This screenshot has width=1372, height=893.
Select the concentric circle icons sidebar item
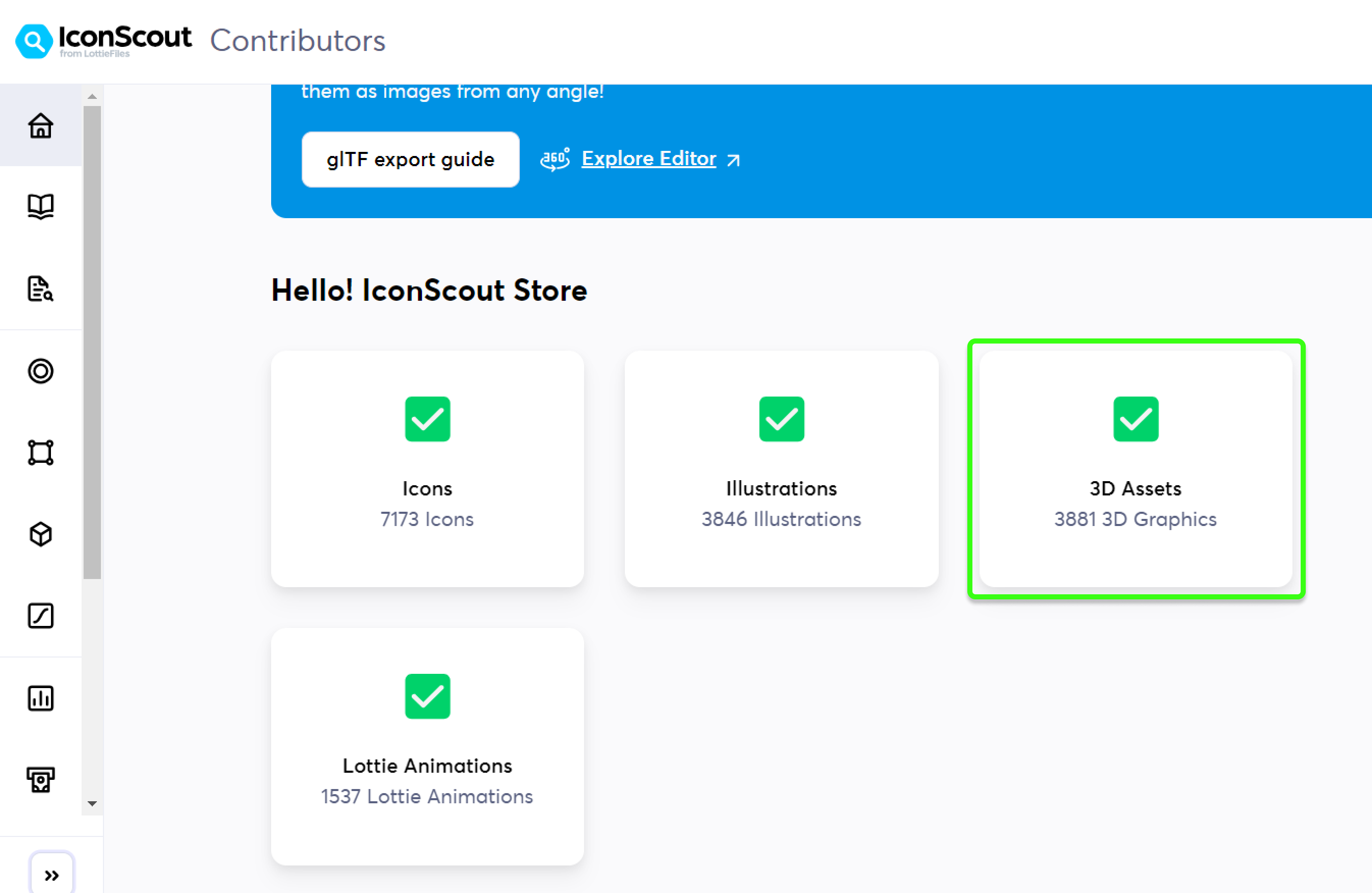coord(40,371)
